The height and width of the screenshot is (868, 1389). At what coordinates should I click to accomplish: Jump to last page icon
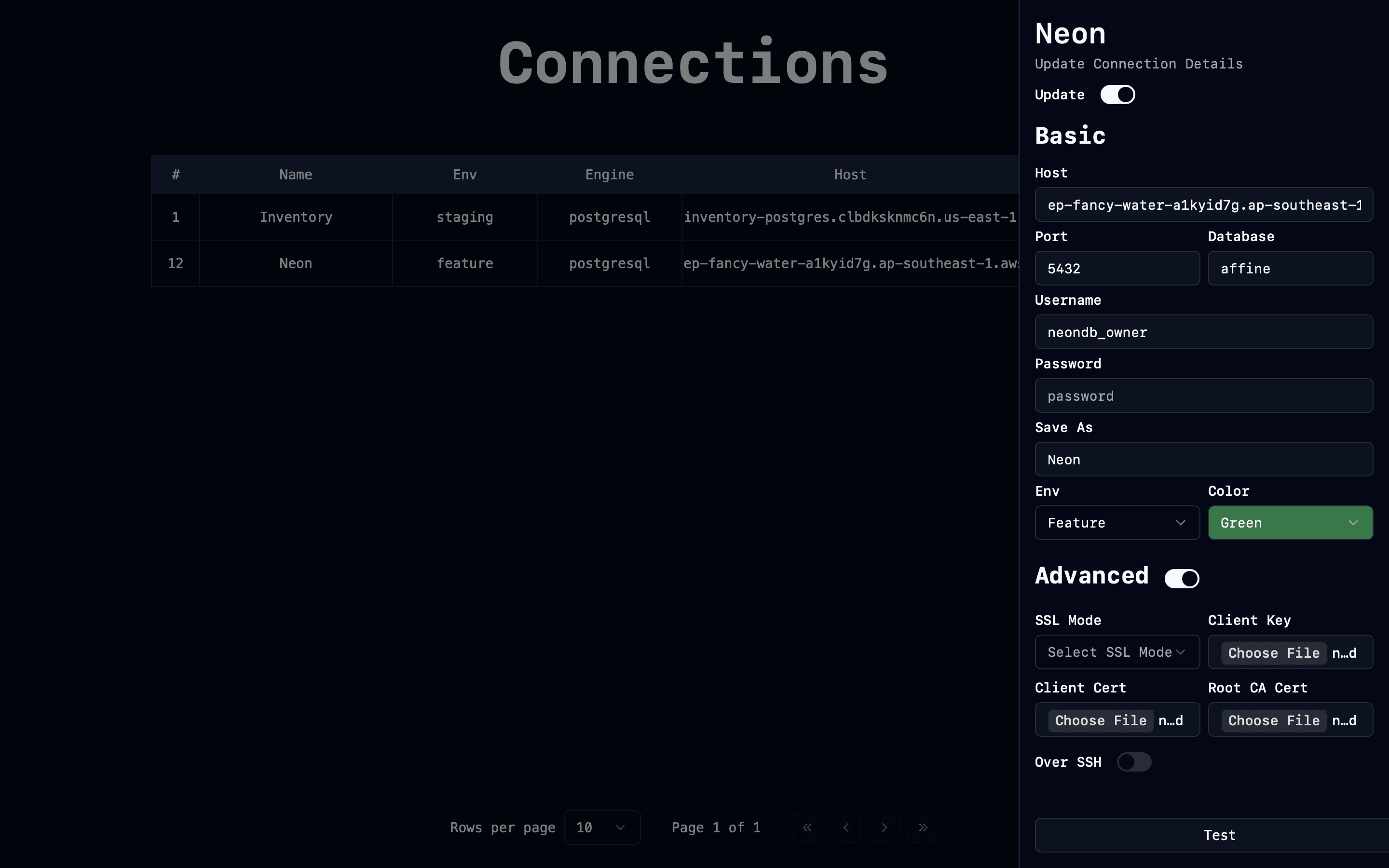[x=923, y=827]
